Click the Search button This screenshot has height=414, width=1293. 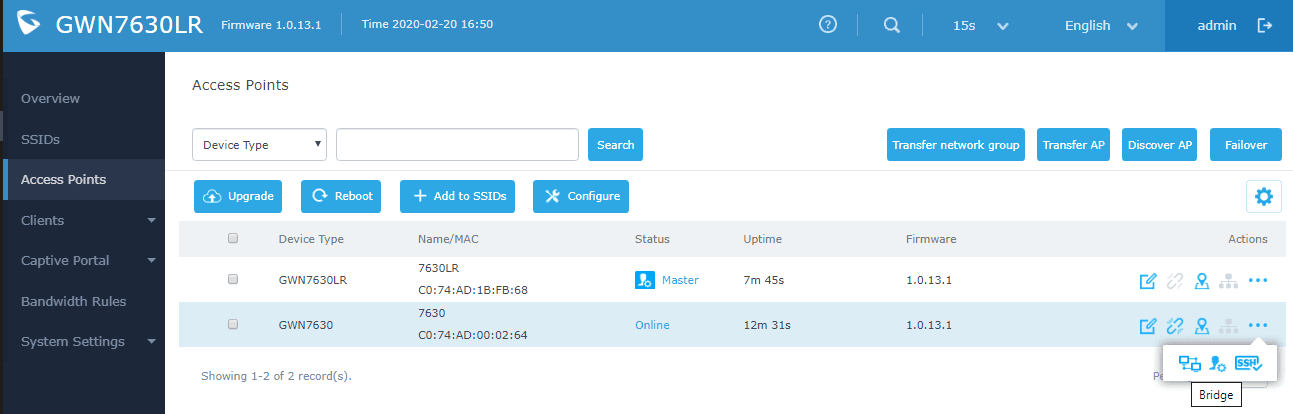(615, 144)
